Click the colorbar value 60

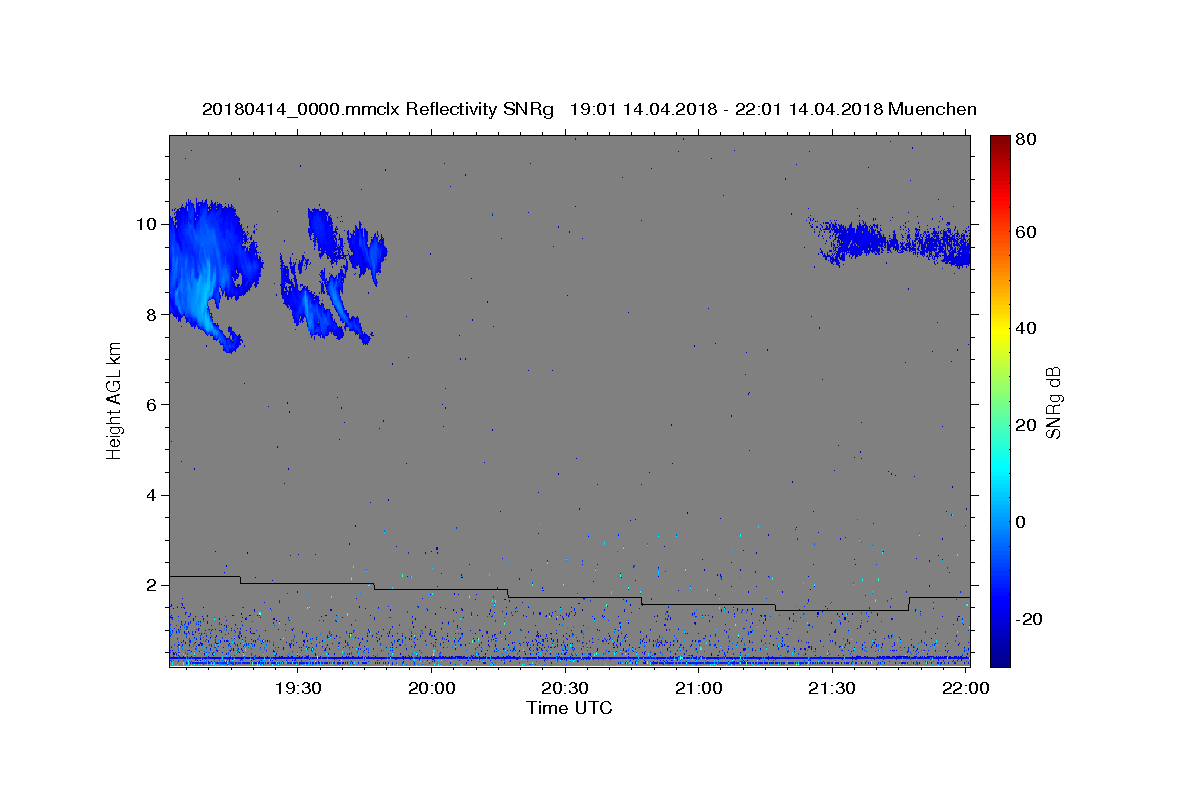tap(1025, 232)
